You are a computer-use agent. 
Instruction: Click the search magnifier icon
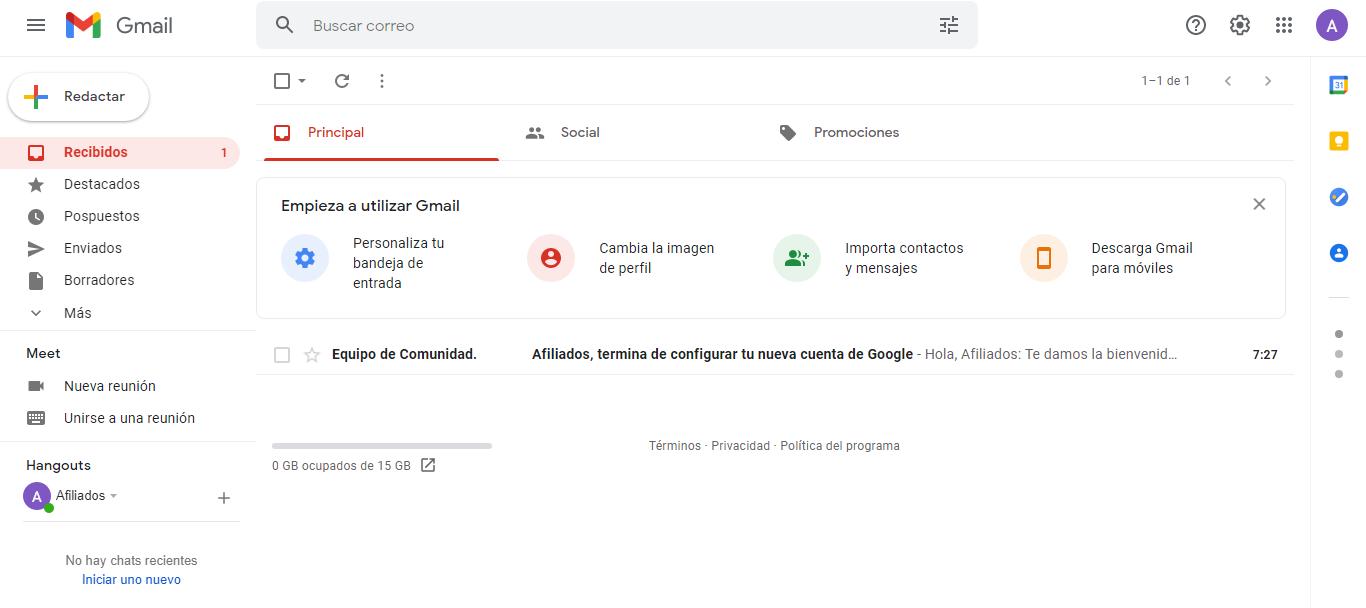pos(285,25)
